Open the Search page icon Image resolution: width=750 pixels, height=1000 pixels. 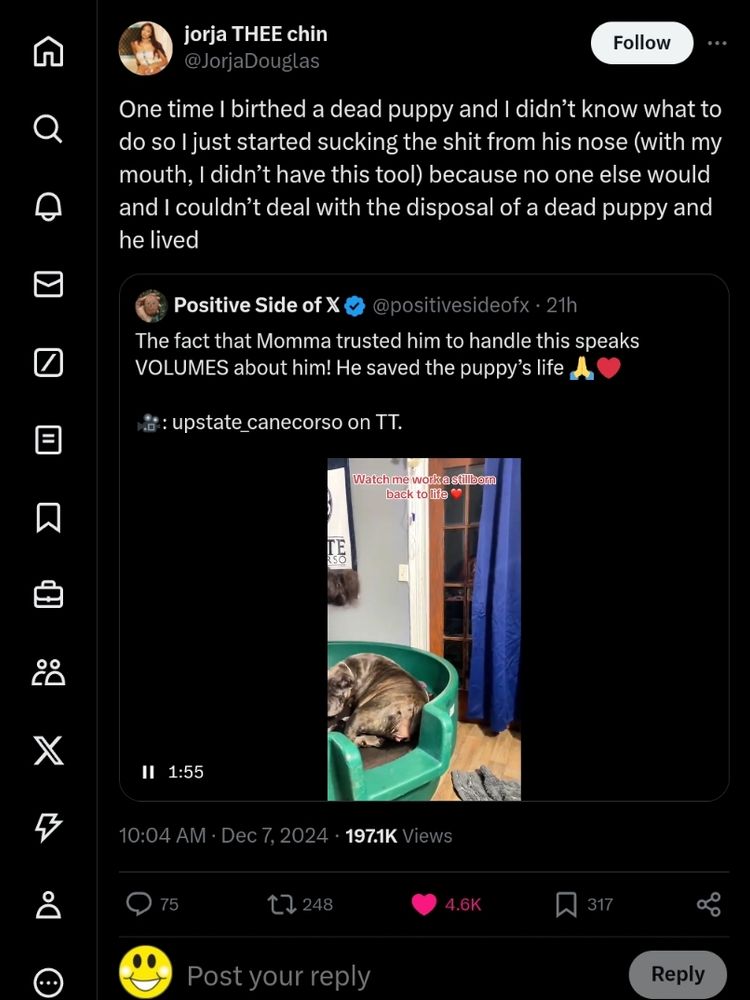(48, 128)
